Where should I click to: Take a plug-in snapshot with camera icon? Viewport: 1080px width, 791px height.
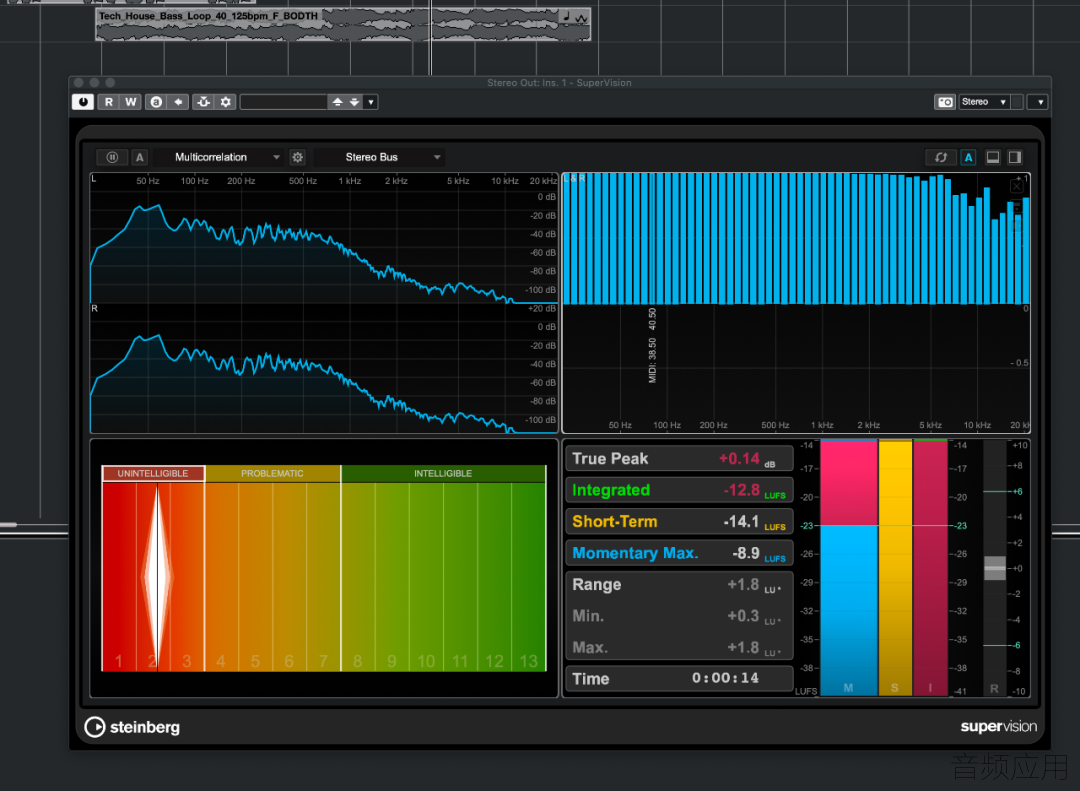(x=945, y=102)
